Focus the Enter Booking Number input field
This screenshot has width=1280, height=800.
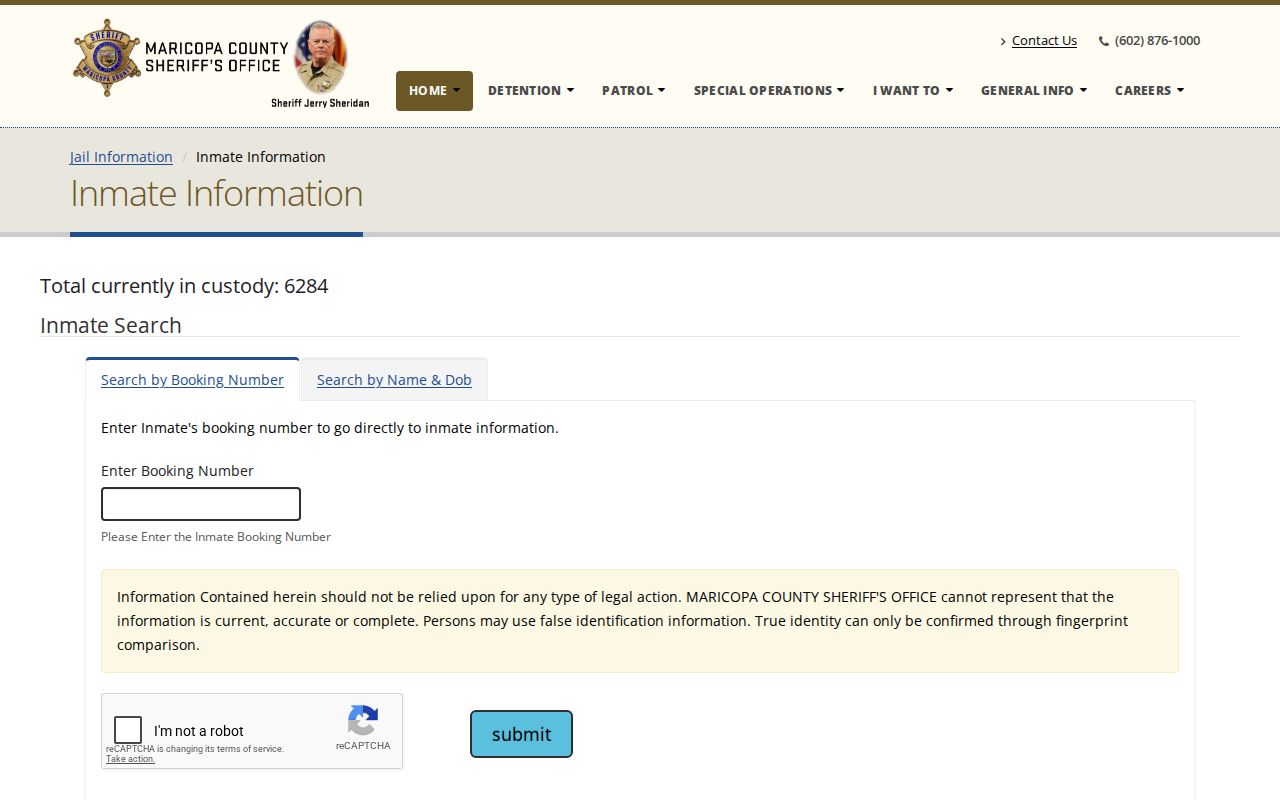pos(201,504)
